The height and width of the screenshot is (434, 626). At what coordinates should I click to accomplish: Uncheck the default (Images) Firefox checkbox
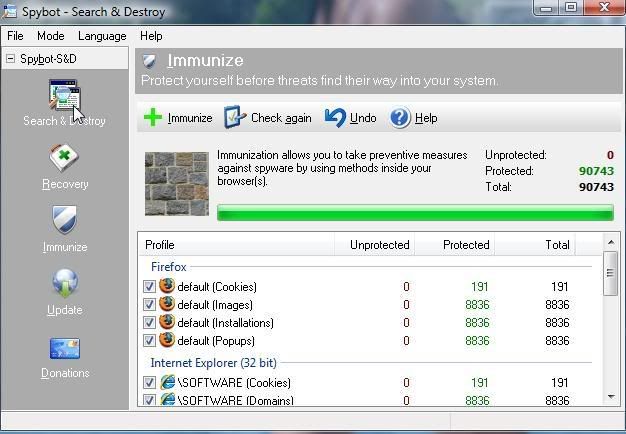149,305
